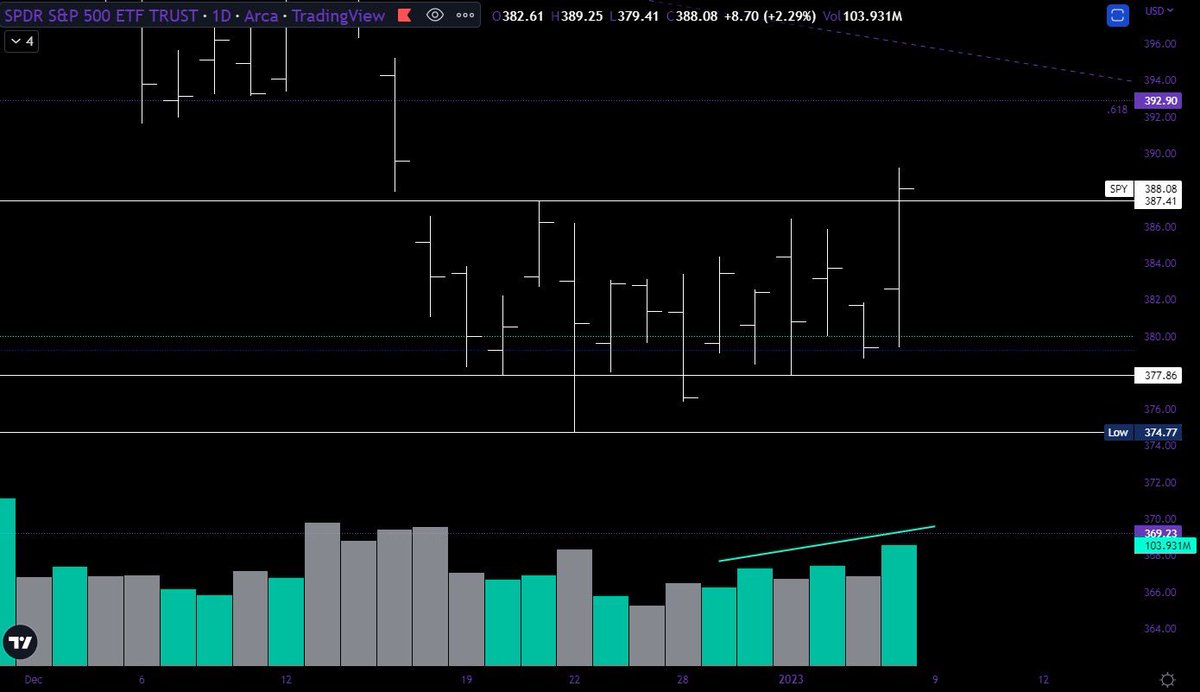
Task: Click the low price value 379.41
Action: (x=638, y=16)
